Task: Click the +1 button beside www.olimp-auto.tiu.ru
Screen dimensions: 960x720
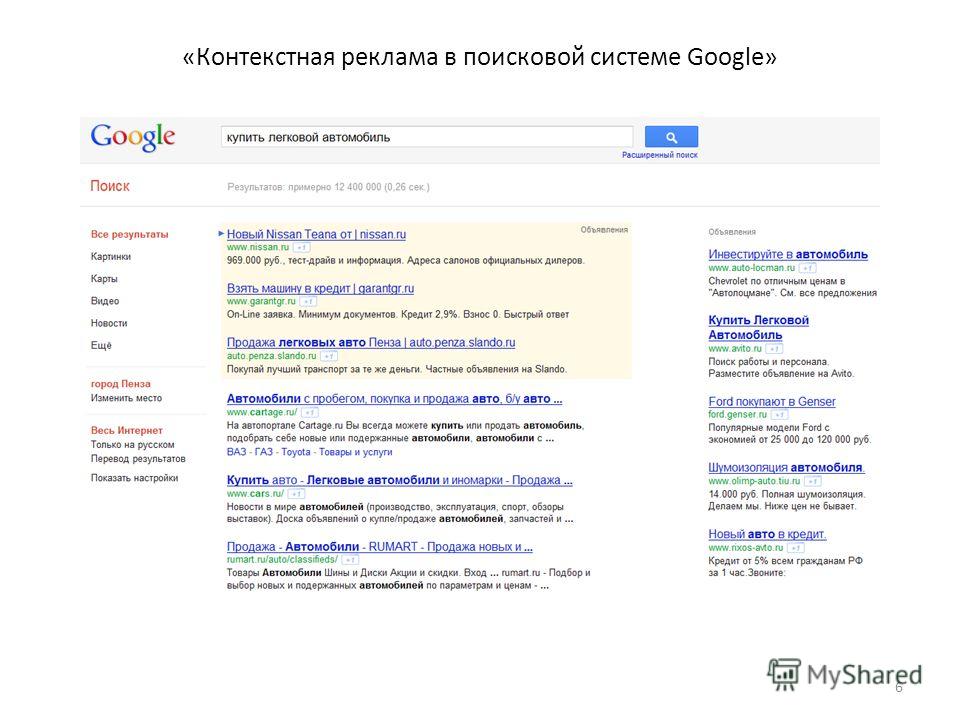Action: pos(812,481)
